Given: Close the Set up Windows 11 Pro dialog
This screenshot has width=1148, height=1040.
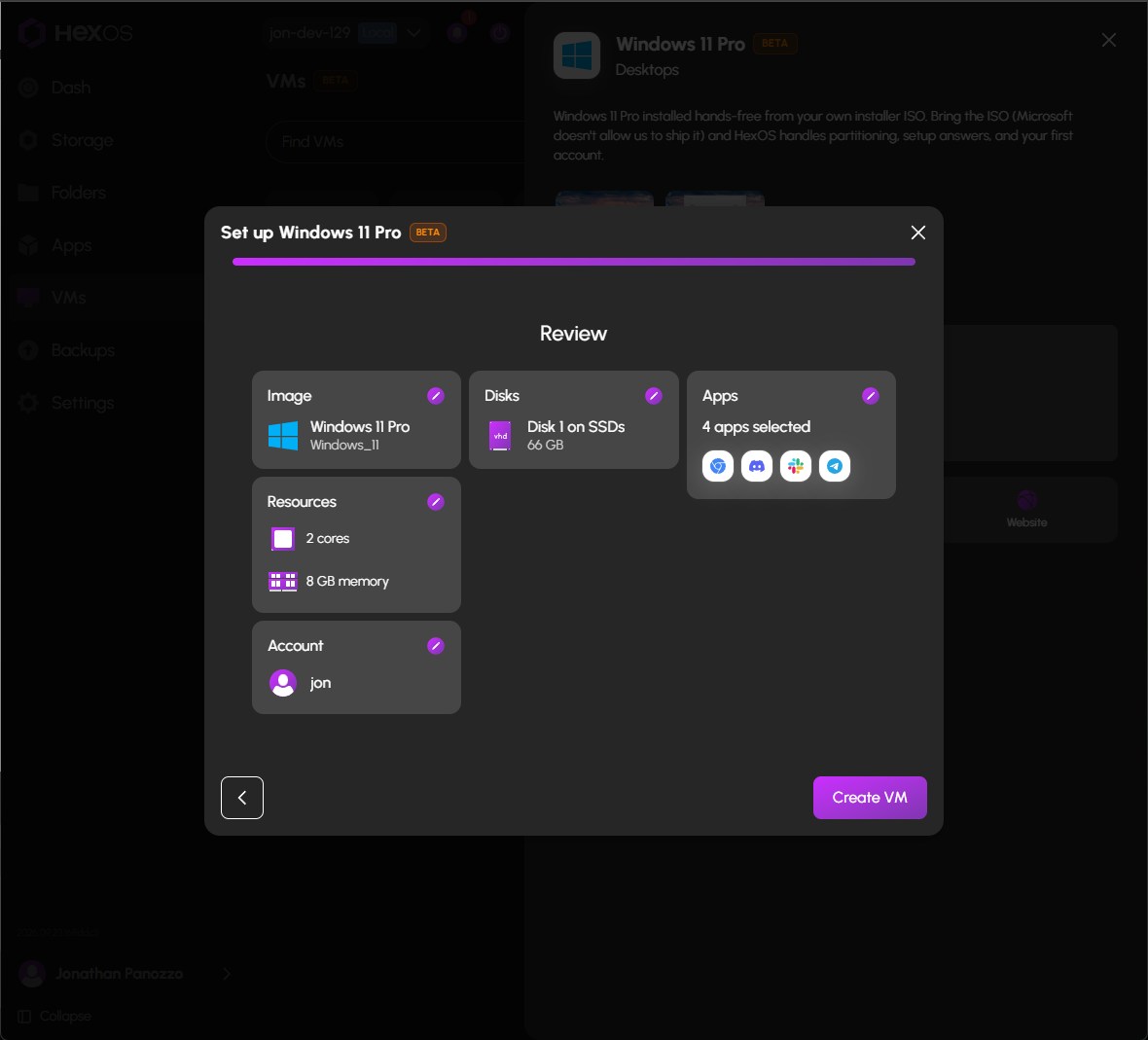Looking at the screenshot, I should pos(918,233).
